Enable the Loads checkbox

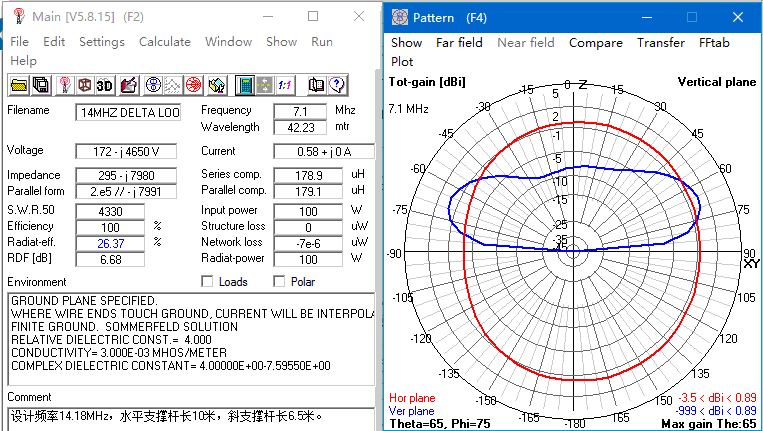[x=207, y=282]
